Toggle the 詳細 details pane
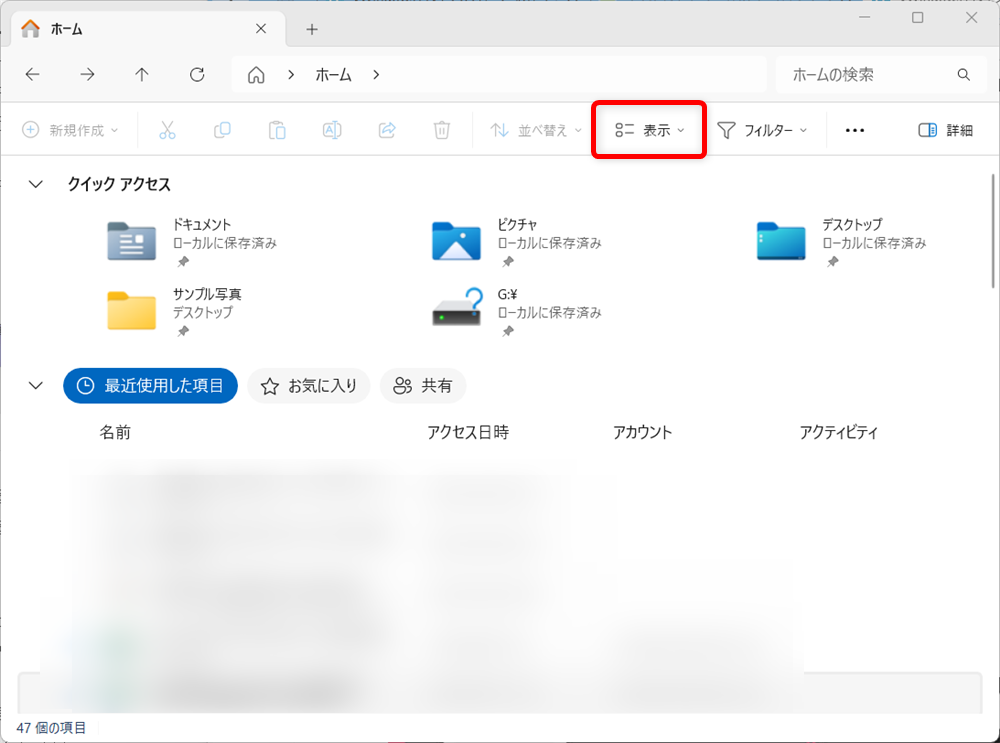This screenshot has height=743, width=1000. click(x=944, y=130)
